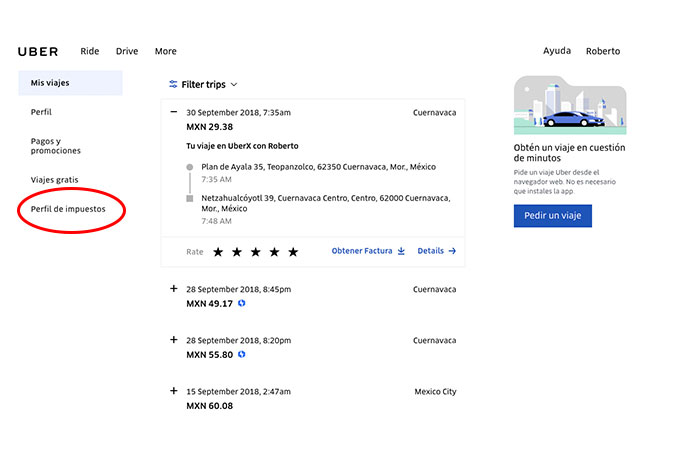Click the MXN 60.08 fare amount
Image resolution: width=680 pixels, height=471 pixels.
(x=209, y=406)
